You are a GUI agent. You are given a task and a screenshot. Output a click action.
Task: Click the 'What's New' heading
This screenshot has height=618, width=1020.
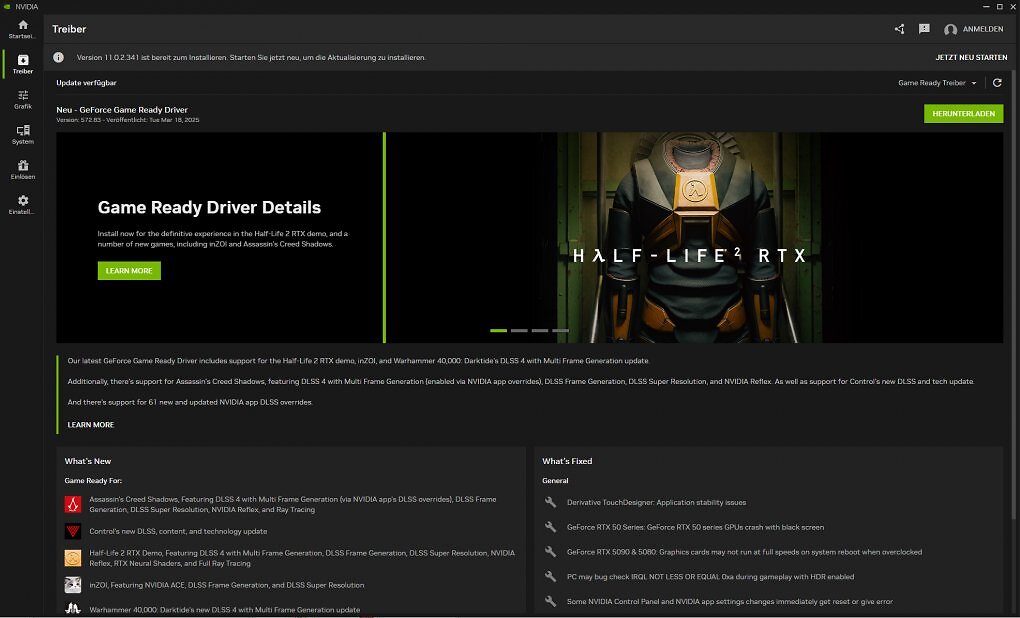88,461
